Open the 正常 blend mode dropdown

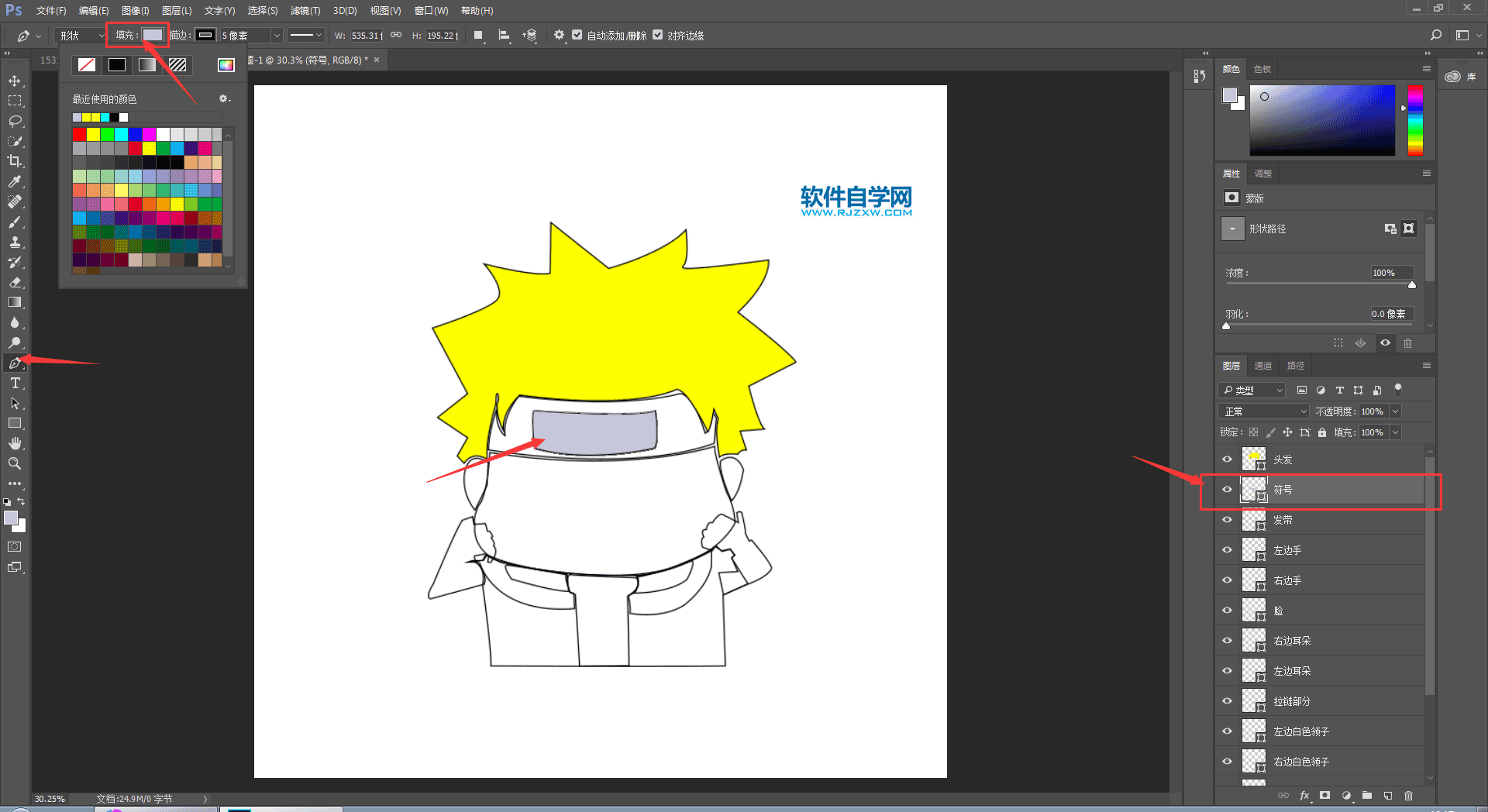point(1264,411)
